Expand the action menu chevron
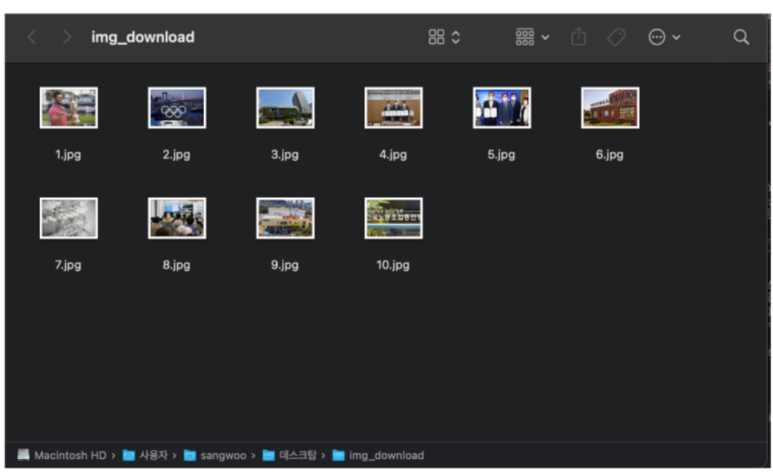773x476 pixels. coord(676,37)
